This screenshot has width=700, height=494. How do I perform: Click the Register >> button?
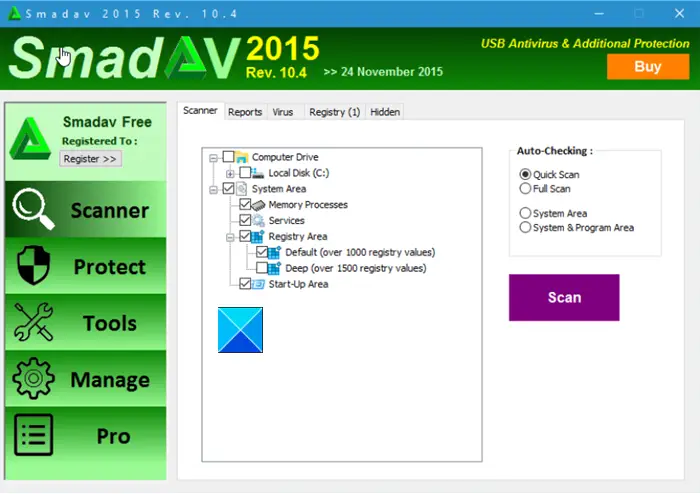click(90, 159)
